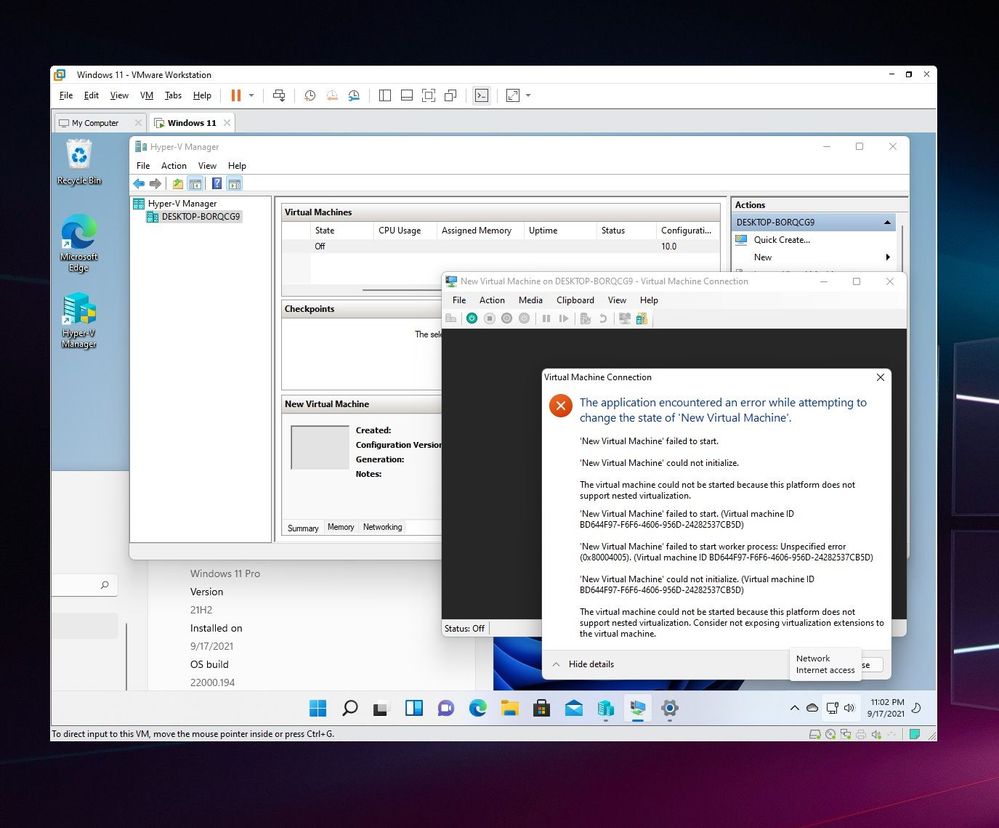Open the Windows Start button on taskbar
Viewport: 999px width, 828px height.
coord(317,708)
